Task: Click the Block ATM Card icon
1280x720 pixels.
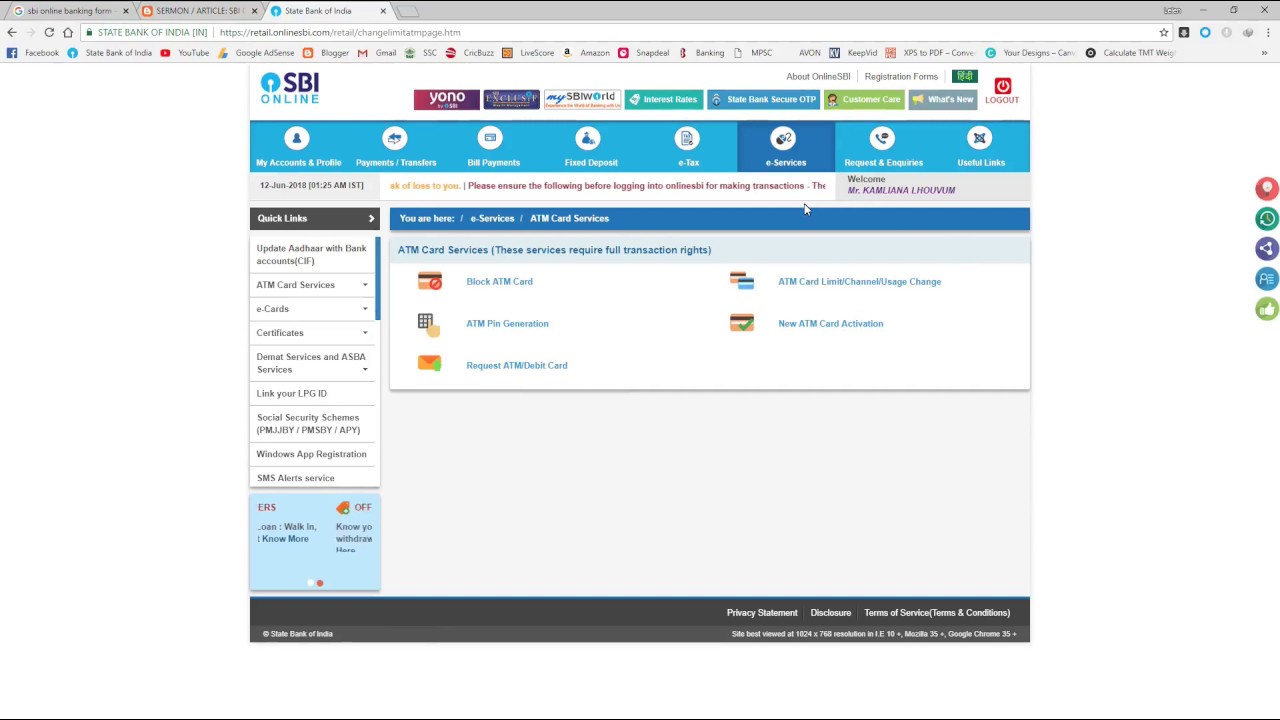Action: point(430,282)
